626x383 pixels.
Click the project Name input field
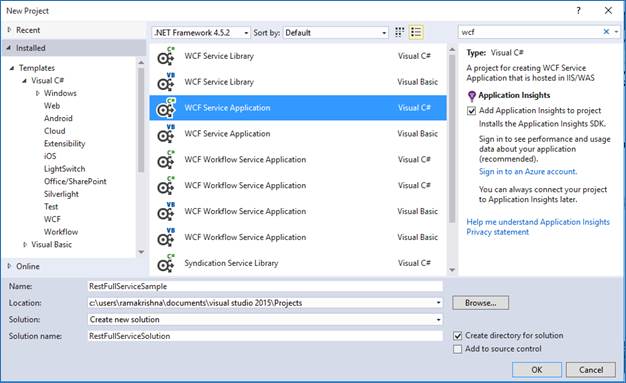coord(265,286)
